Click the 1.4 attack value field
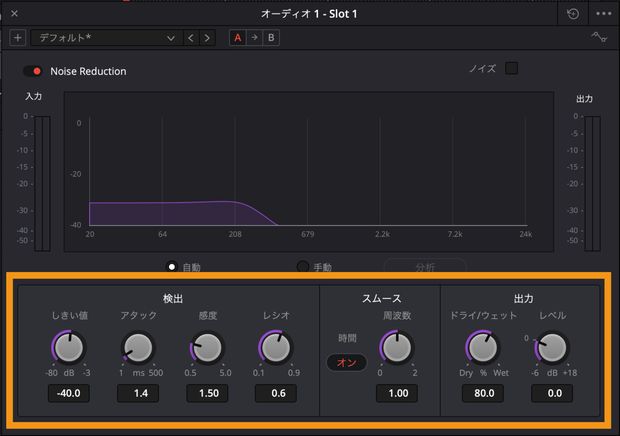This screenshot has width=620, height=436. tap(138, 393)
